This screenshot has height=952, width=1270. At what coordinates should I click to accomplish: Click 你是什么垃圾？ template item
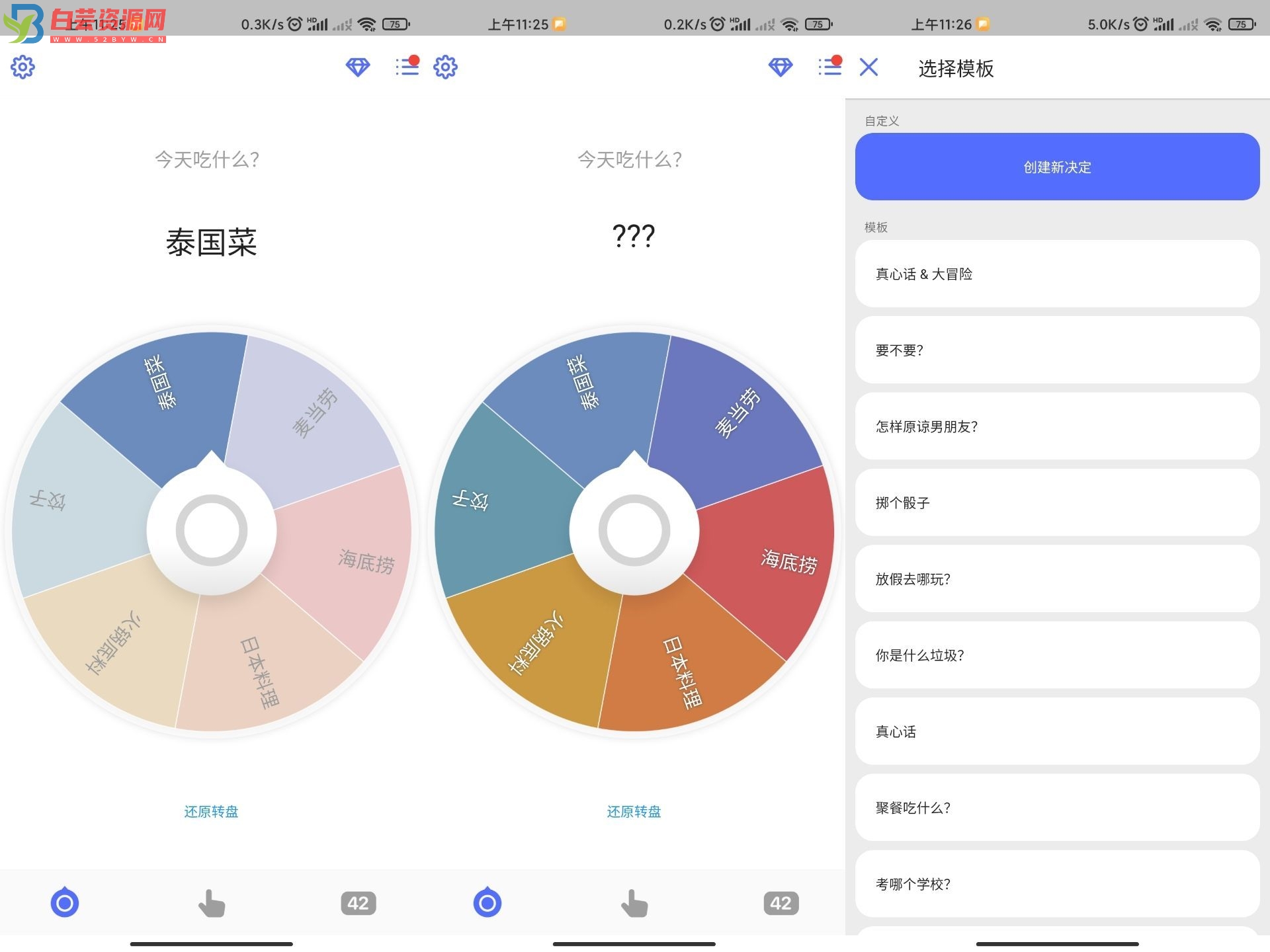tap(1056, 656)
